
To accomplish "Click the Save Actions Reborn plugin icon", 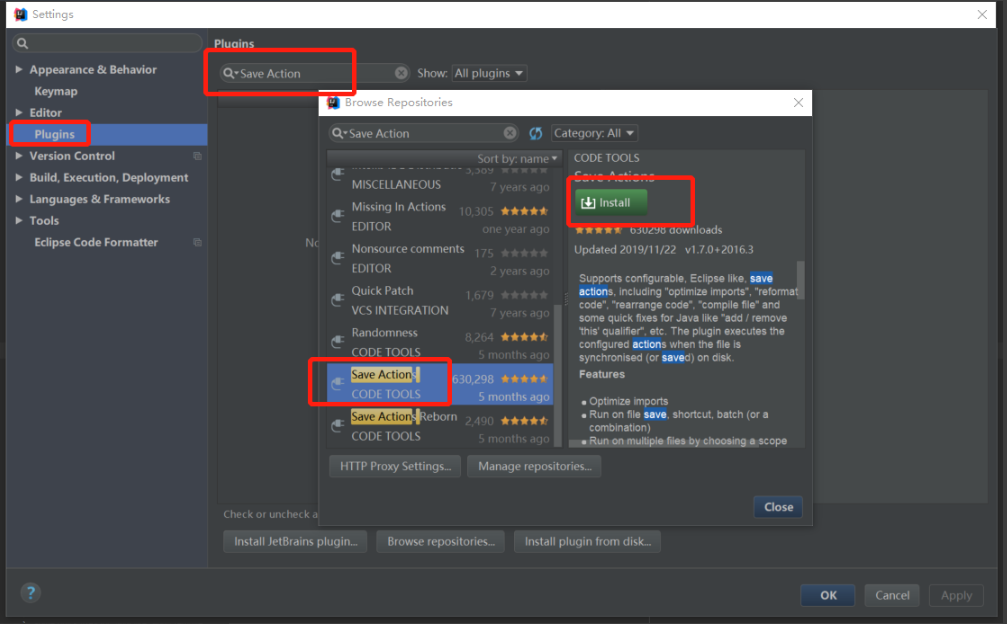I will coord(338,426).
